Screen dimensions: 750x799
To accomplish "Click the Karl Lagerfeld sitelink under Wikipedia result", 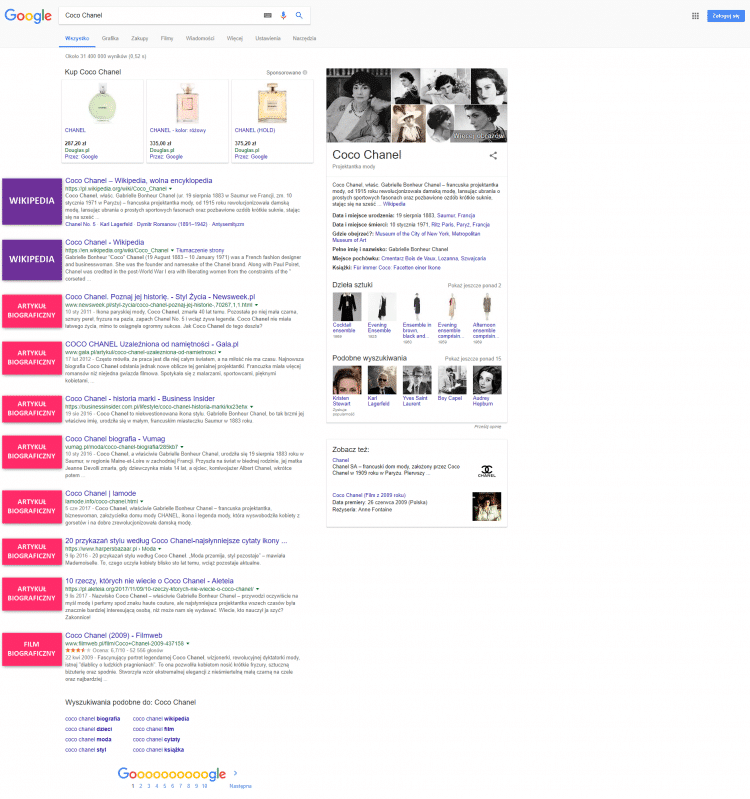I will click(x=116, y=224).
